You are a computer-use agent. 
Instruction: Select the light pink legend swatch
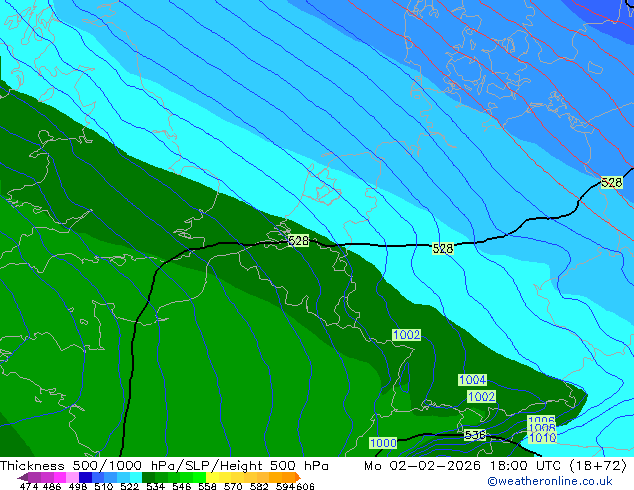[72, 477]
